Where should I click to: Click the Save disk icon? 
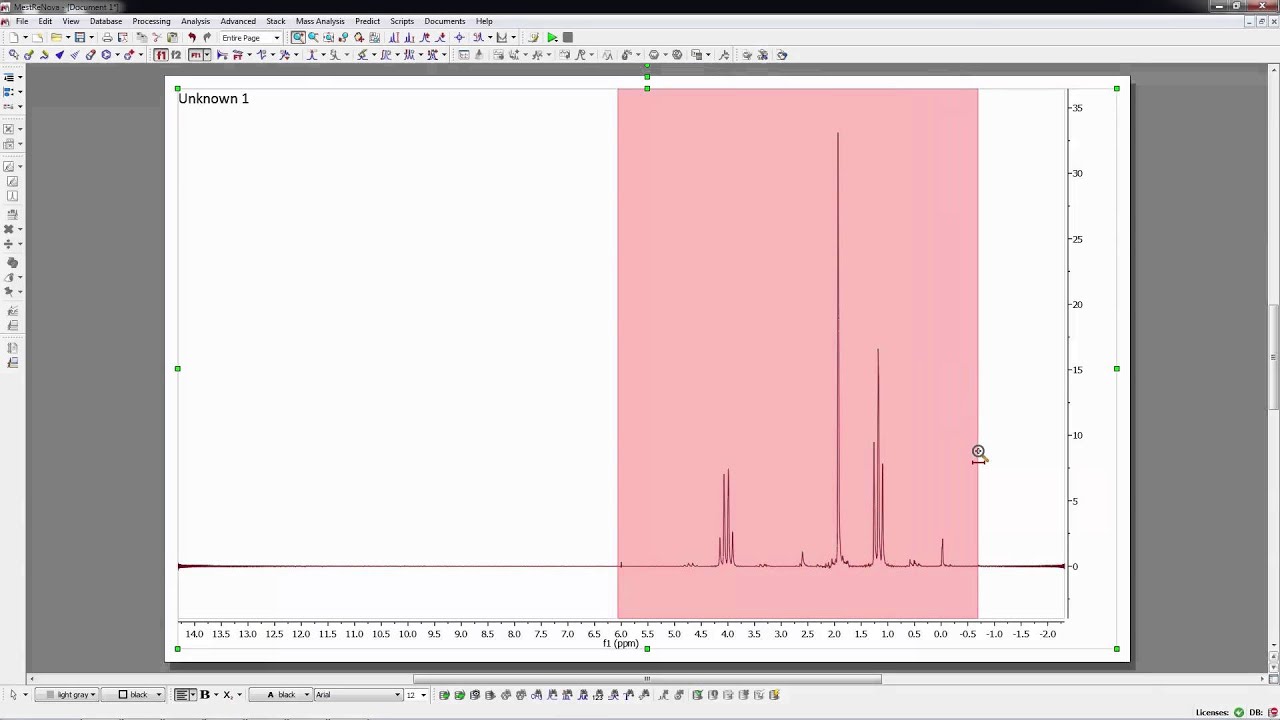point(80,38)
